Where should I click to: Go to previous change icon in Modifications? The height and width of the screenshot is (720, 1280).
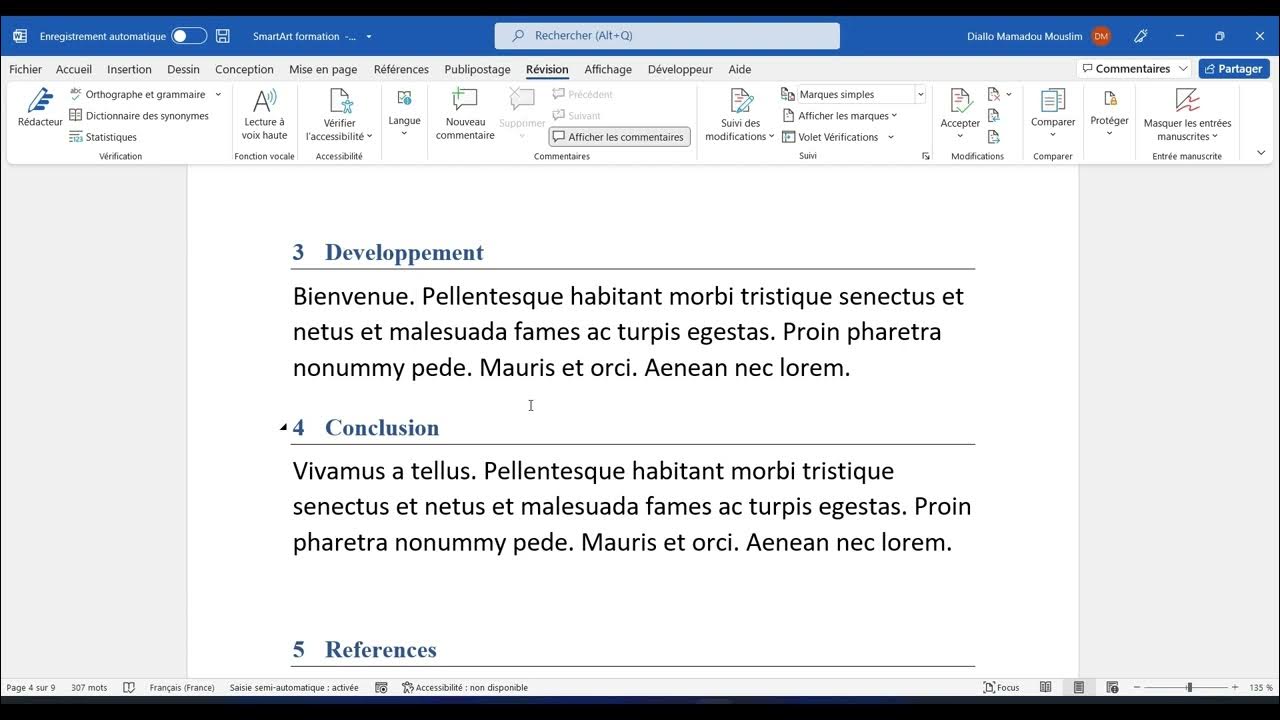994,116
